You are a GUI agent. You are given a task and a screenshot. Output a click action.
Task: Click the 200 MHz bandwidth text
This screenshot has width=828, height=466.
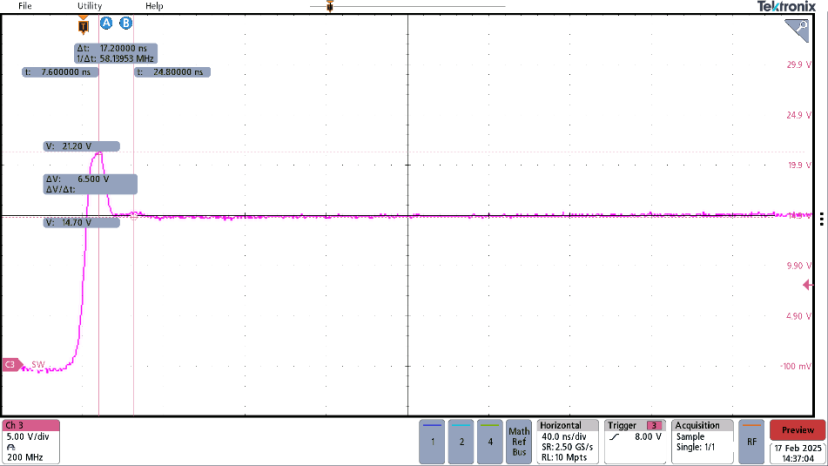25,457
